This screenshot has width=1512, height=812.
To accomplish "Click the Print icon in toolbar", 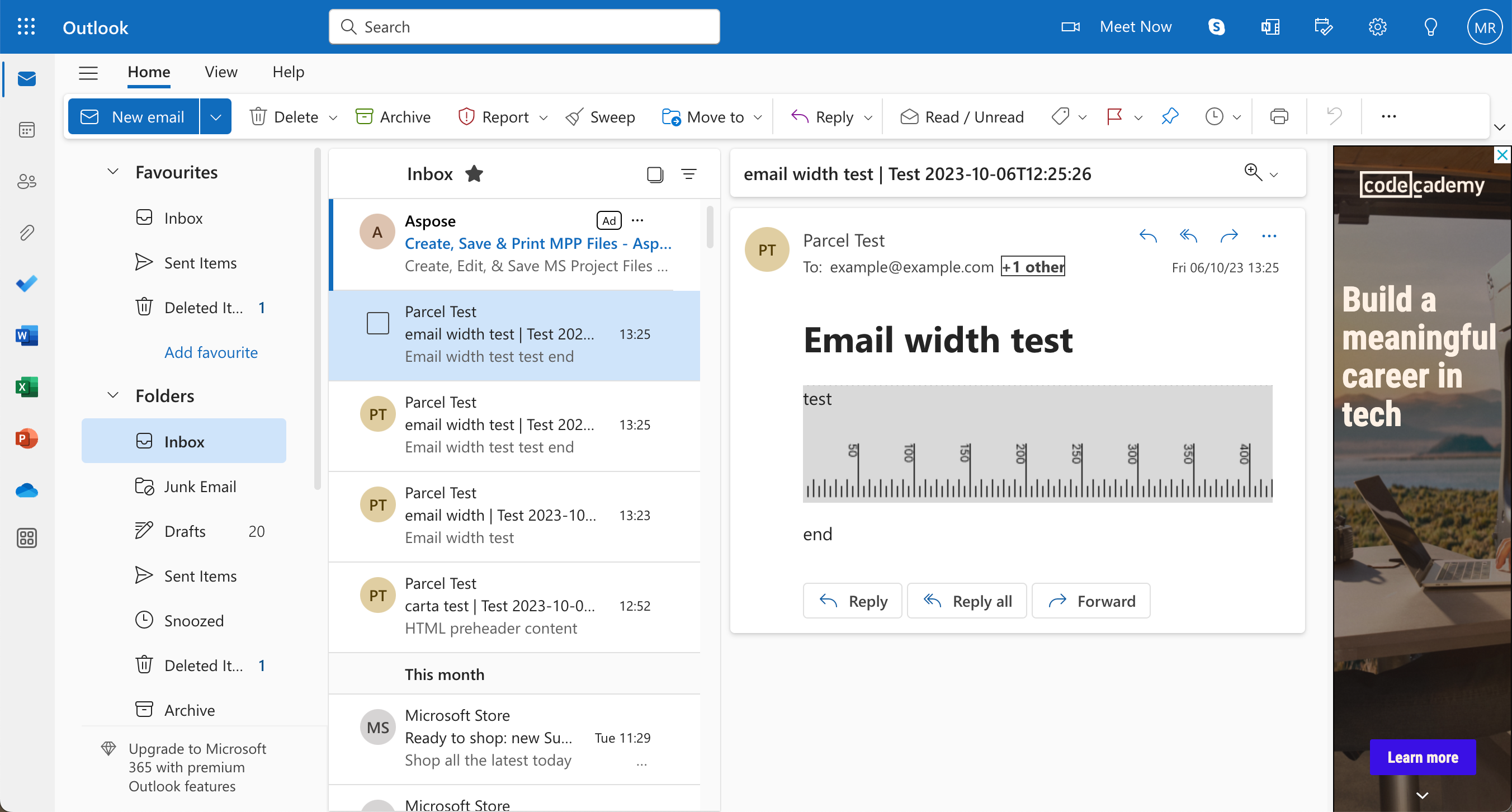I will 1279,116.
